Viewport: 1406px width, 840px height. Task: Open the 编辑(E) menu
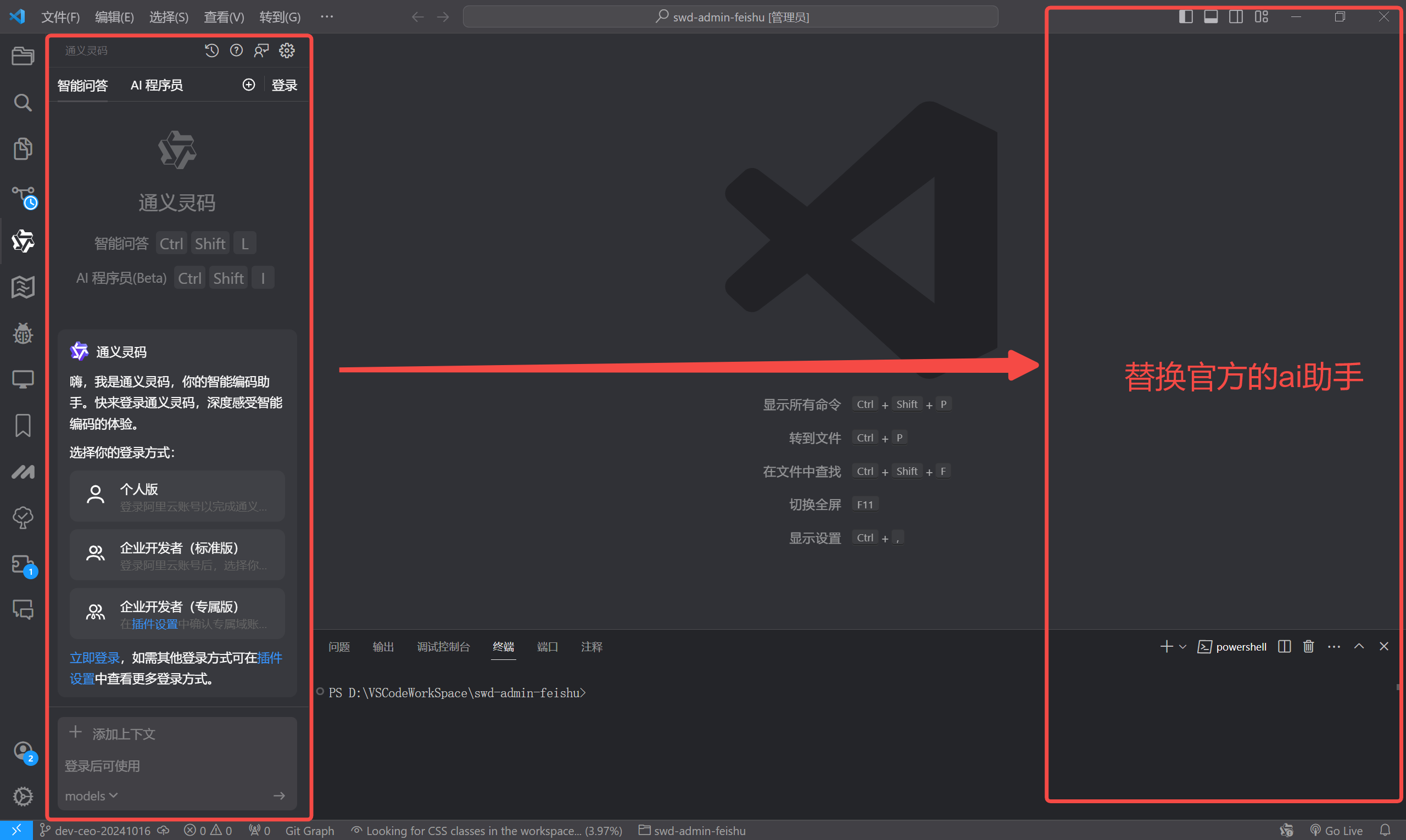pos(114,17)
